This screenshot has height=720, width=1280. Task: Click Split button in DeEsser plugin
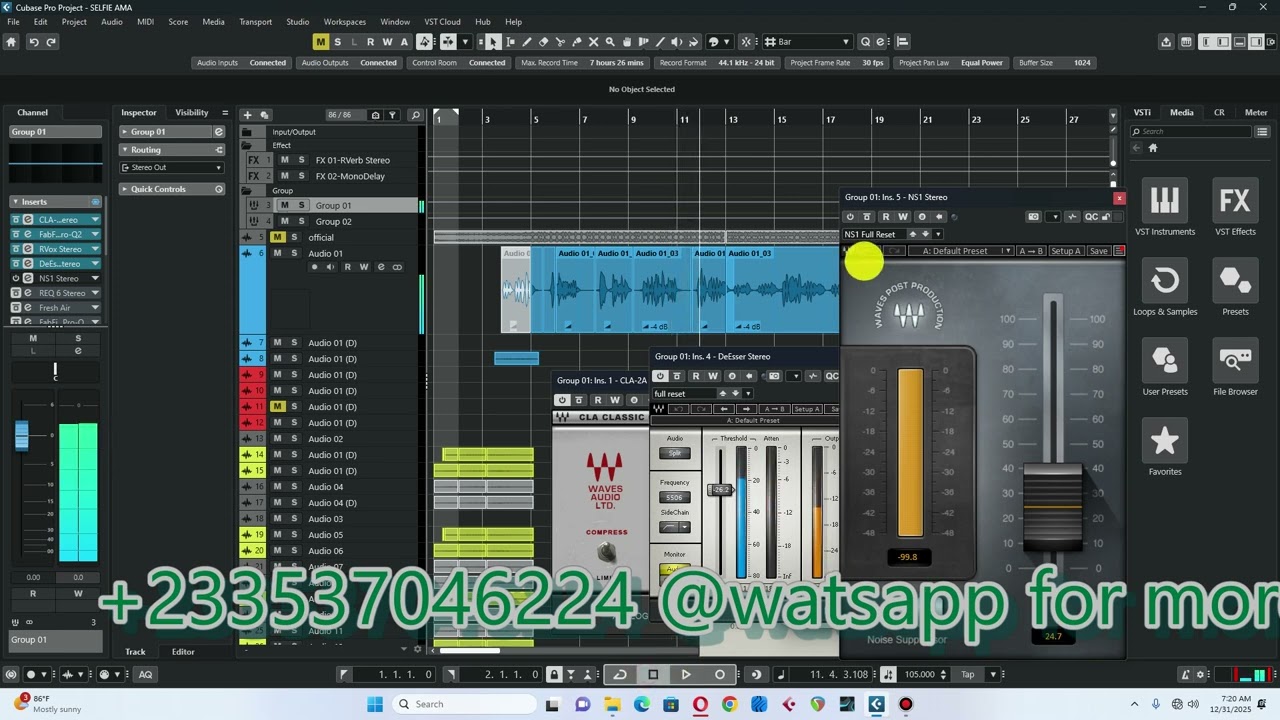[675, 453]
